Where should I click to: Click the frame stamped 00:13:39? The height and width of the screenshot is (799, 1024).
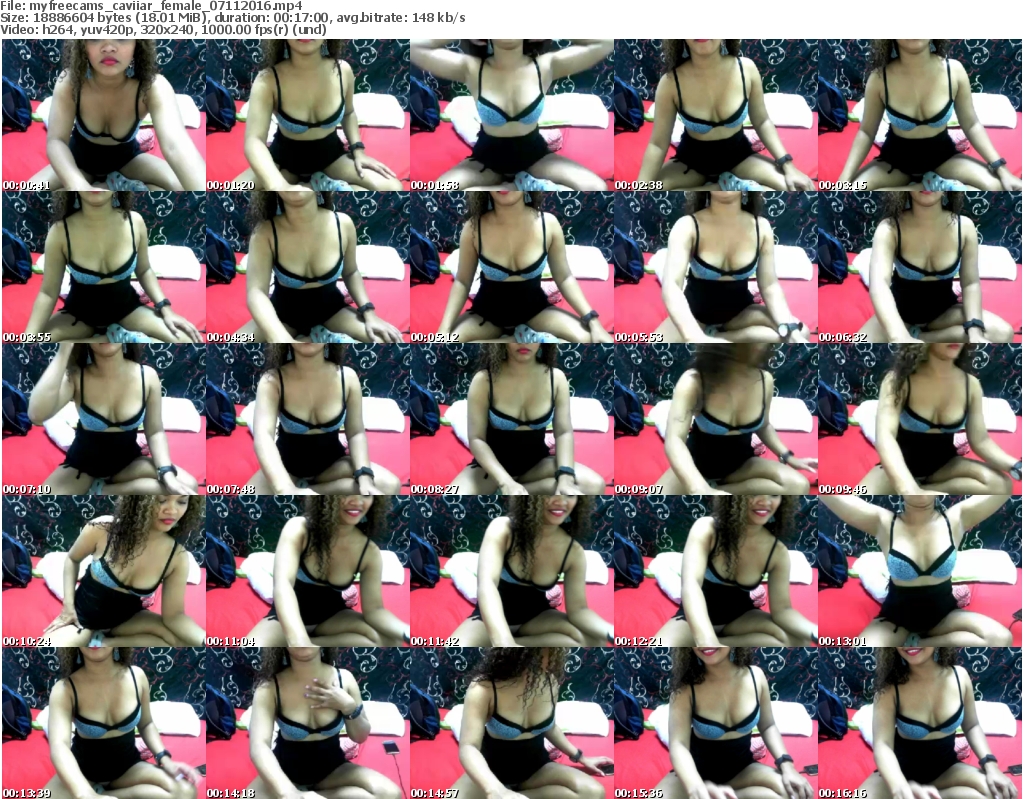(x=104, y=723)
